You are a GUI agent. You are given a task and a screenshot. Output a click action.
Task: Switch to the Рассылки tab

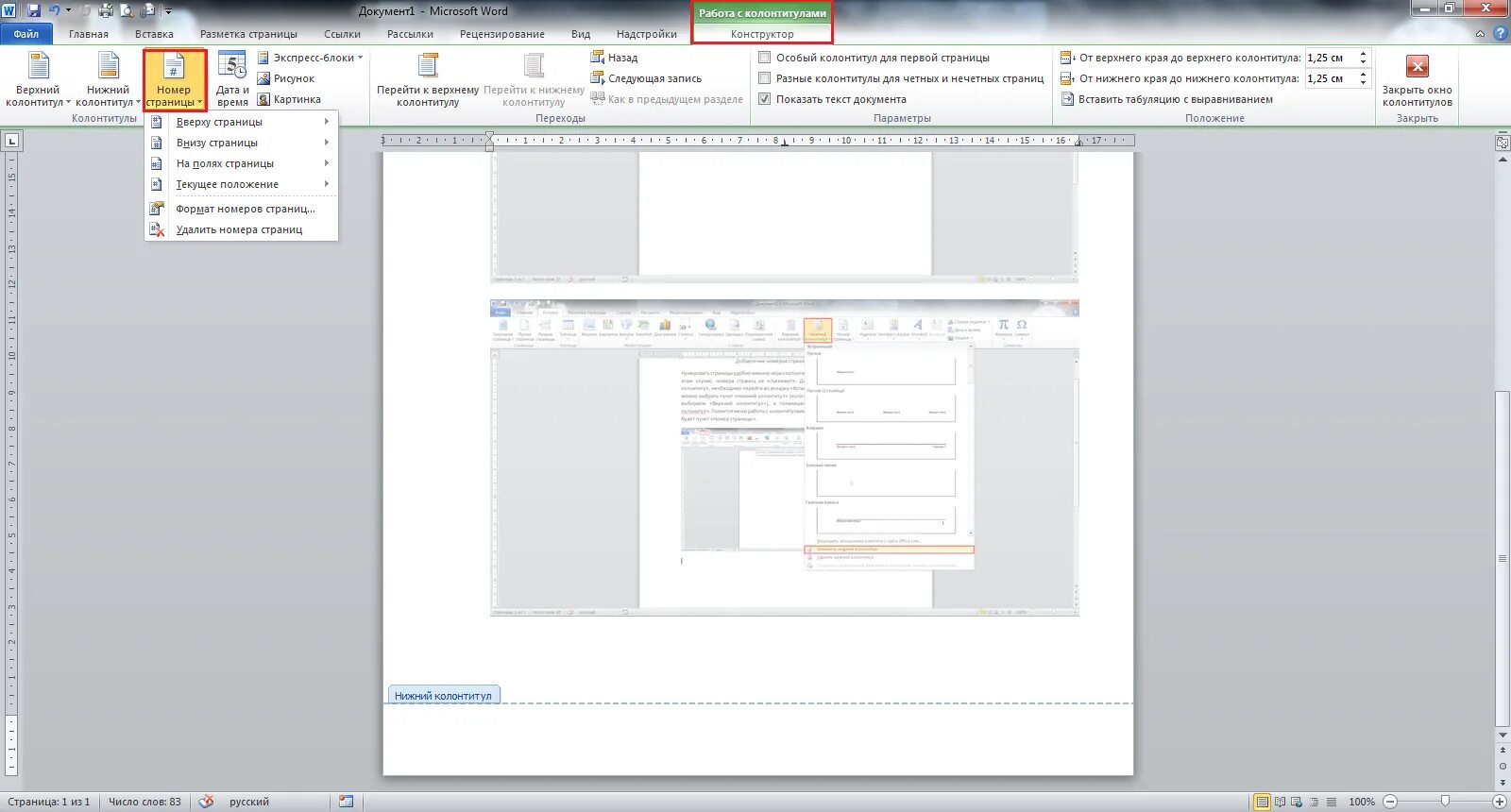tap(410, 34)
